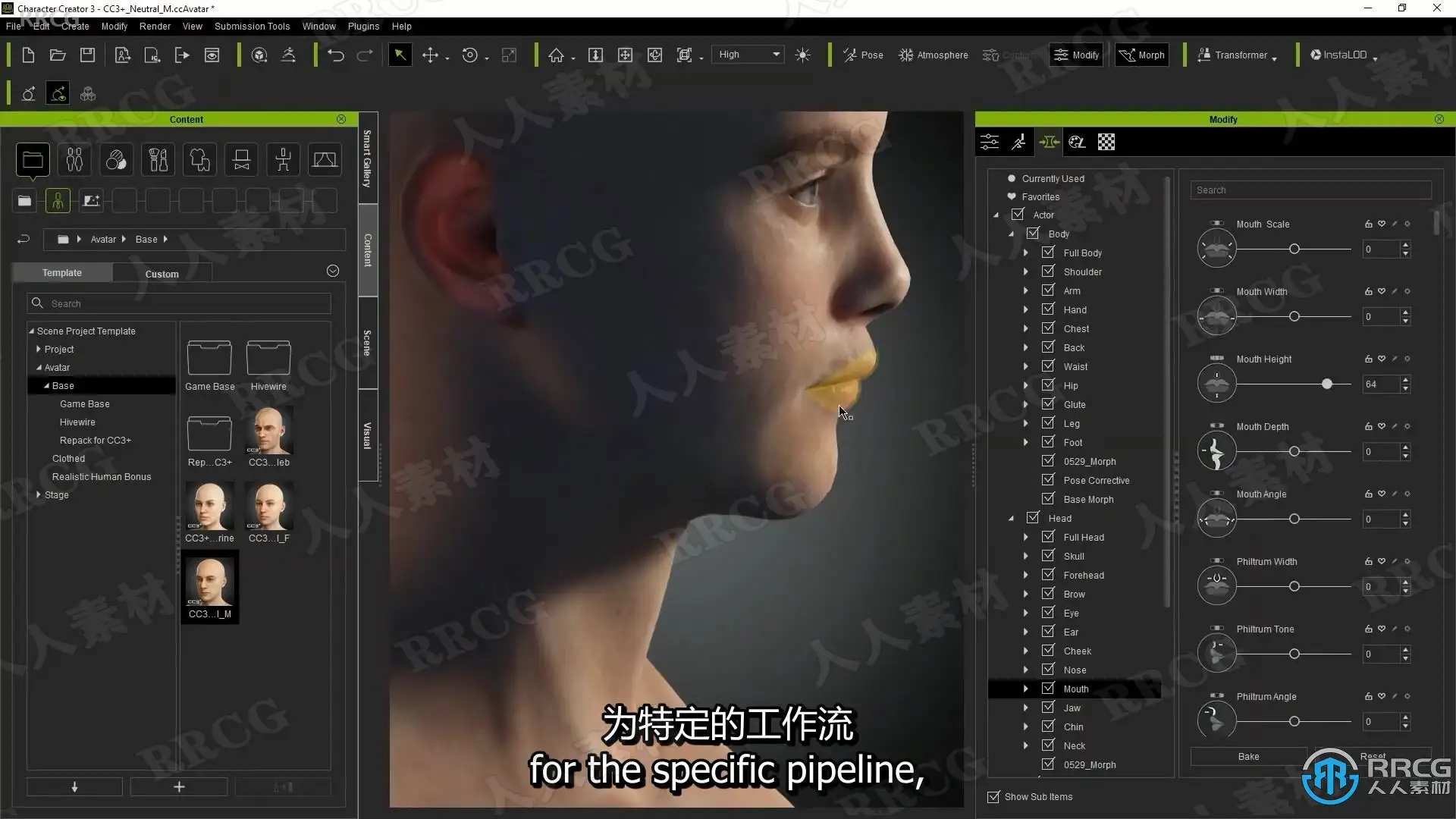
Task: Click the Save project icon
Action: [x=88, y=55]
